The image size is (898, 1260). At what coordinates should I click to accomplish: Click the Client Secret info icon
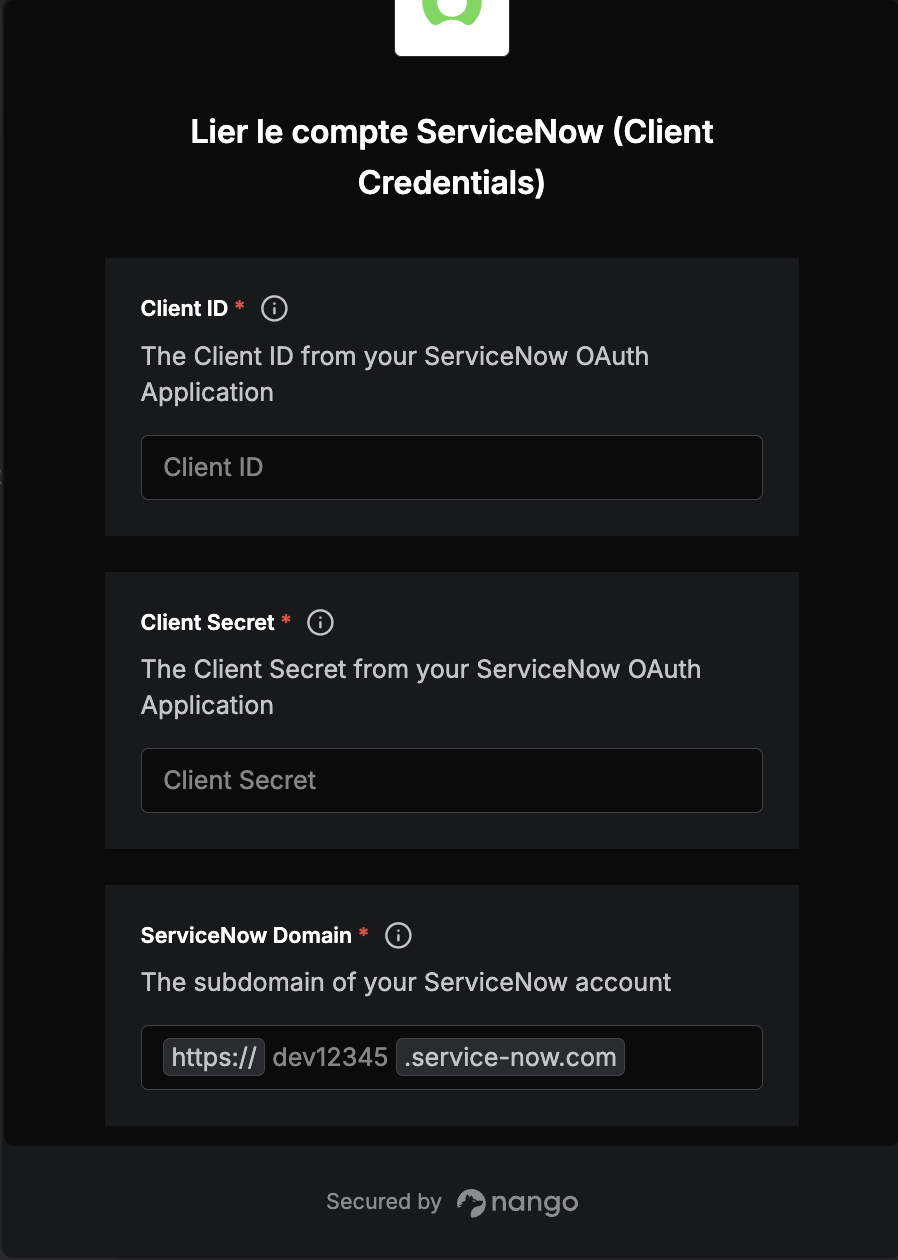[x=320, y=622]
